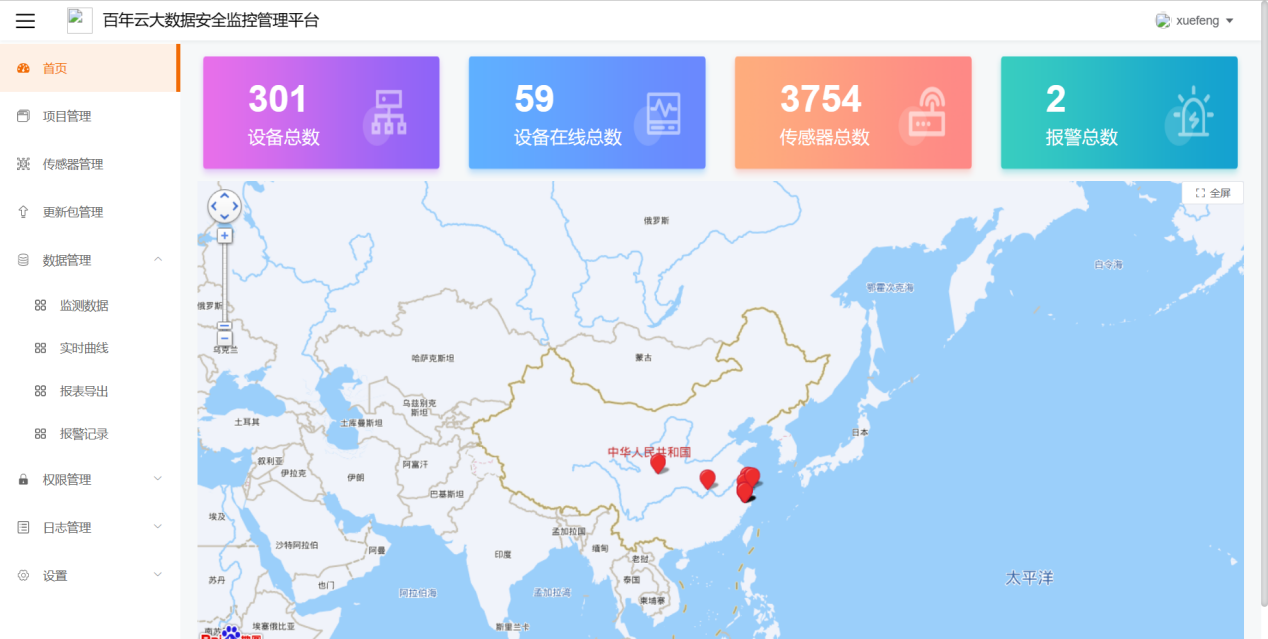The image size is (1268, 639).
Task: Expand the 日志管理 submenu chevron
Action: [158, 527]
